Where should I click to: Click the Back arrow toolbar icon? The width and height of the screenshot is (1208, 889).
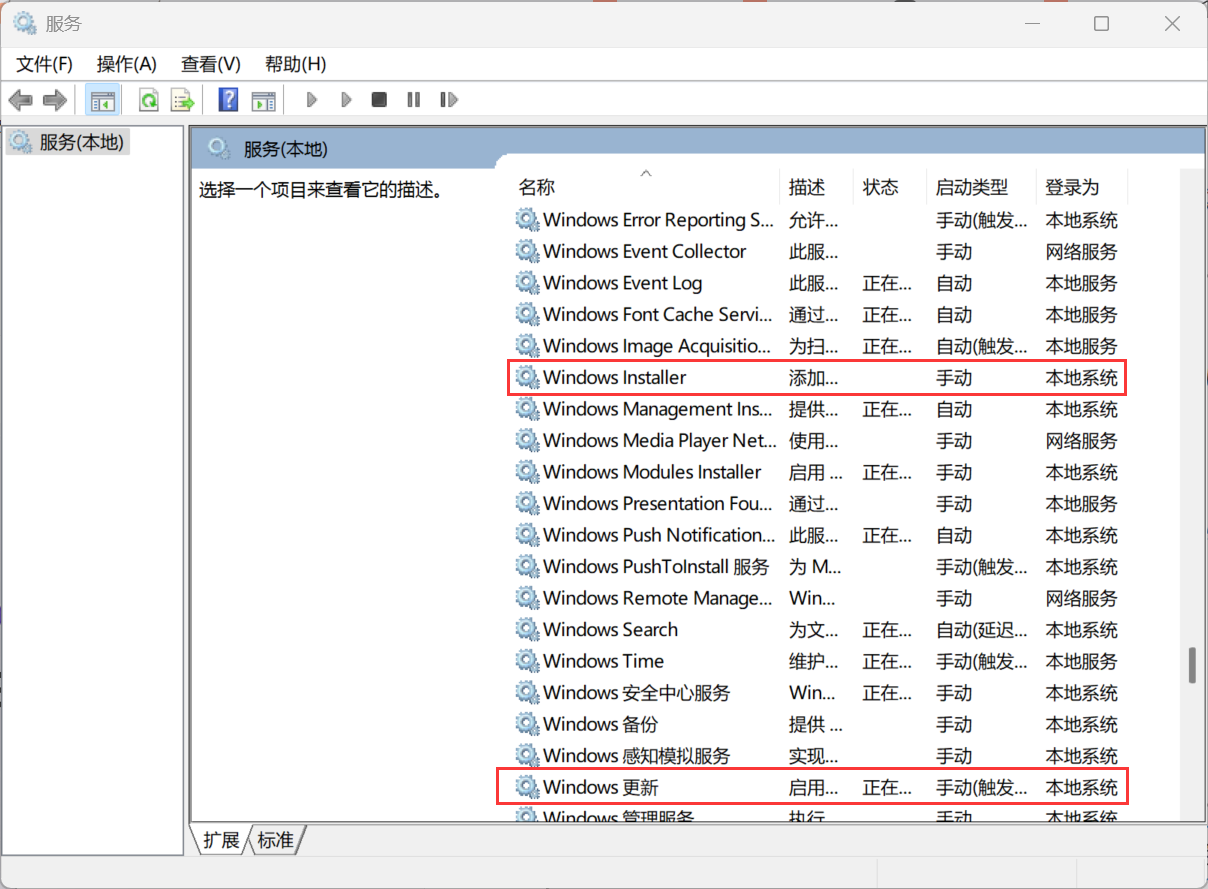click(21, 100)
